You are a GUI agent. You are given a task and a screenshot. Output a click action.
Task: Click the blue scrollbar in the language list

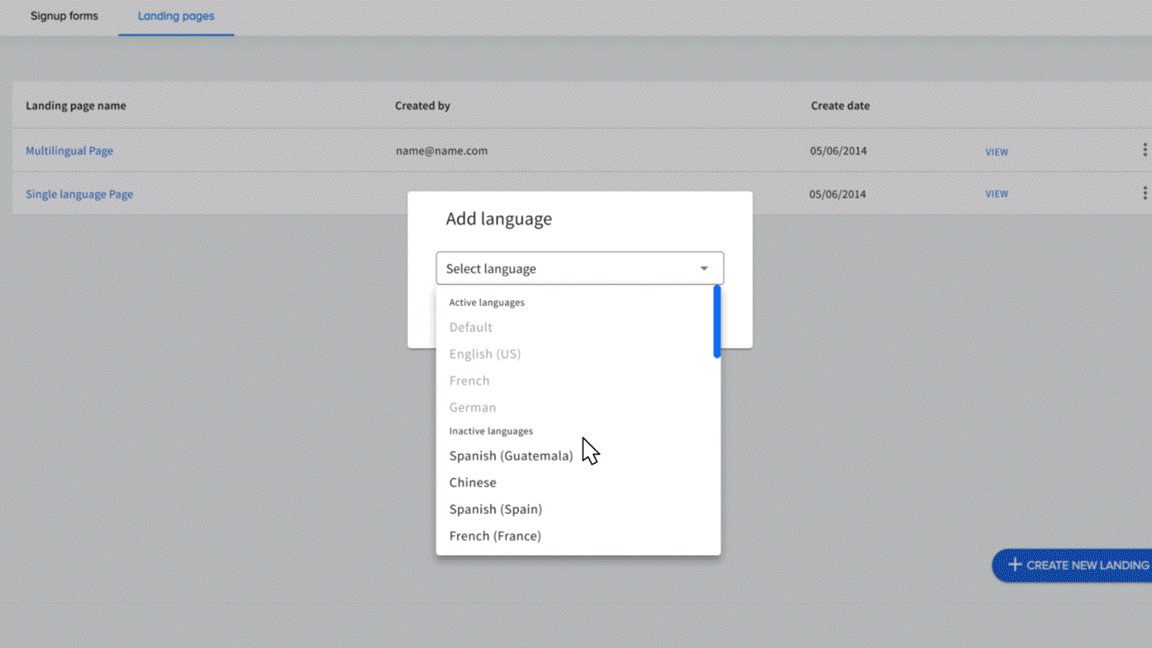716,322
